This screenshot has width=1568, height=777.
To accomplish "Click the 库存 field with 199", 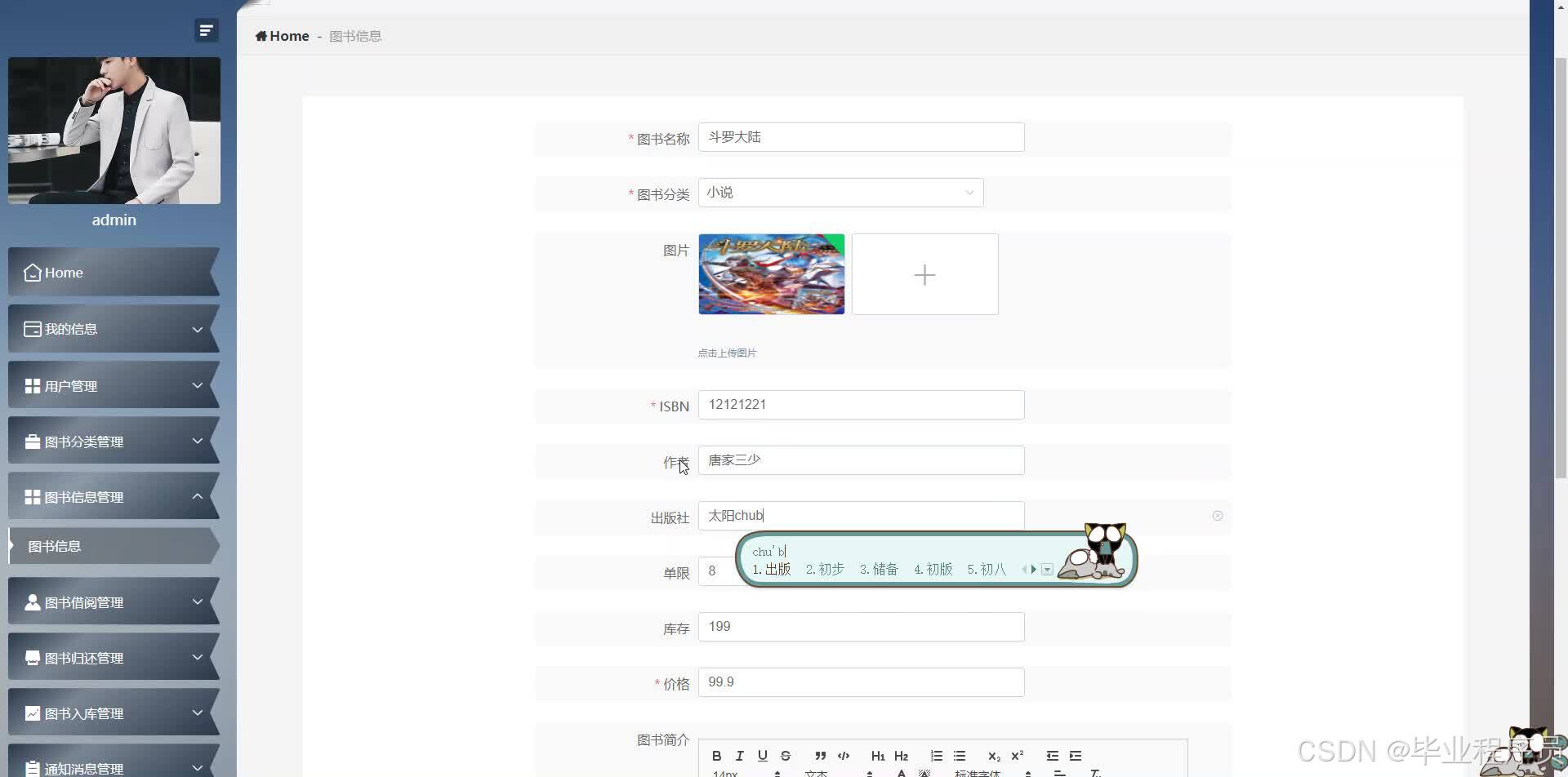I will [x=861, y=627].
